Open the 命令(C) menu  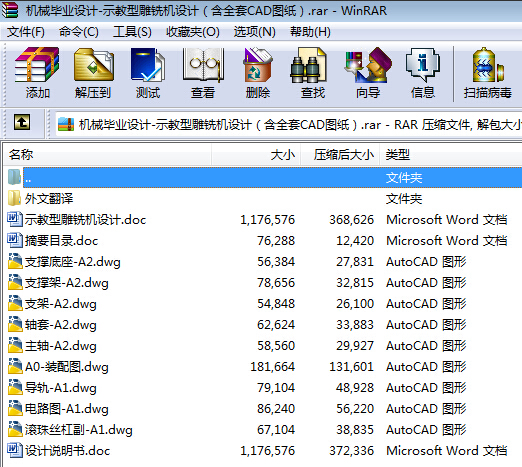[x=79, y=32]
